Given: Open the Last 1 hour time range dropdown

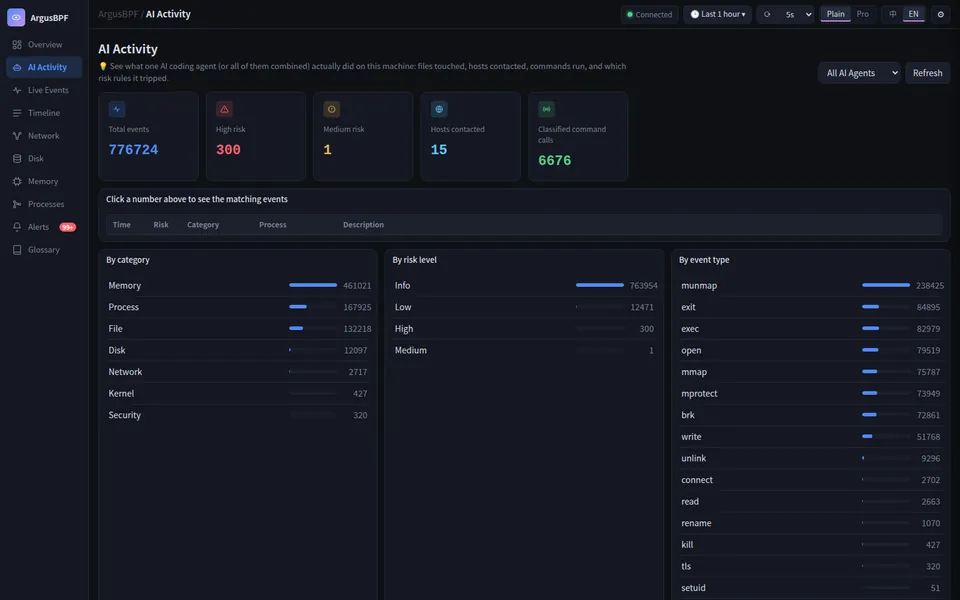Looking at the screenshot, I should pos(718,14).
